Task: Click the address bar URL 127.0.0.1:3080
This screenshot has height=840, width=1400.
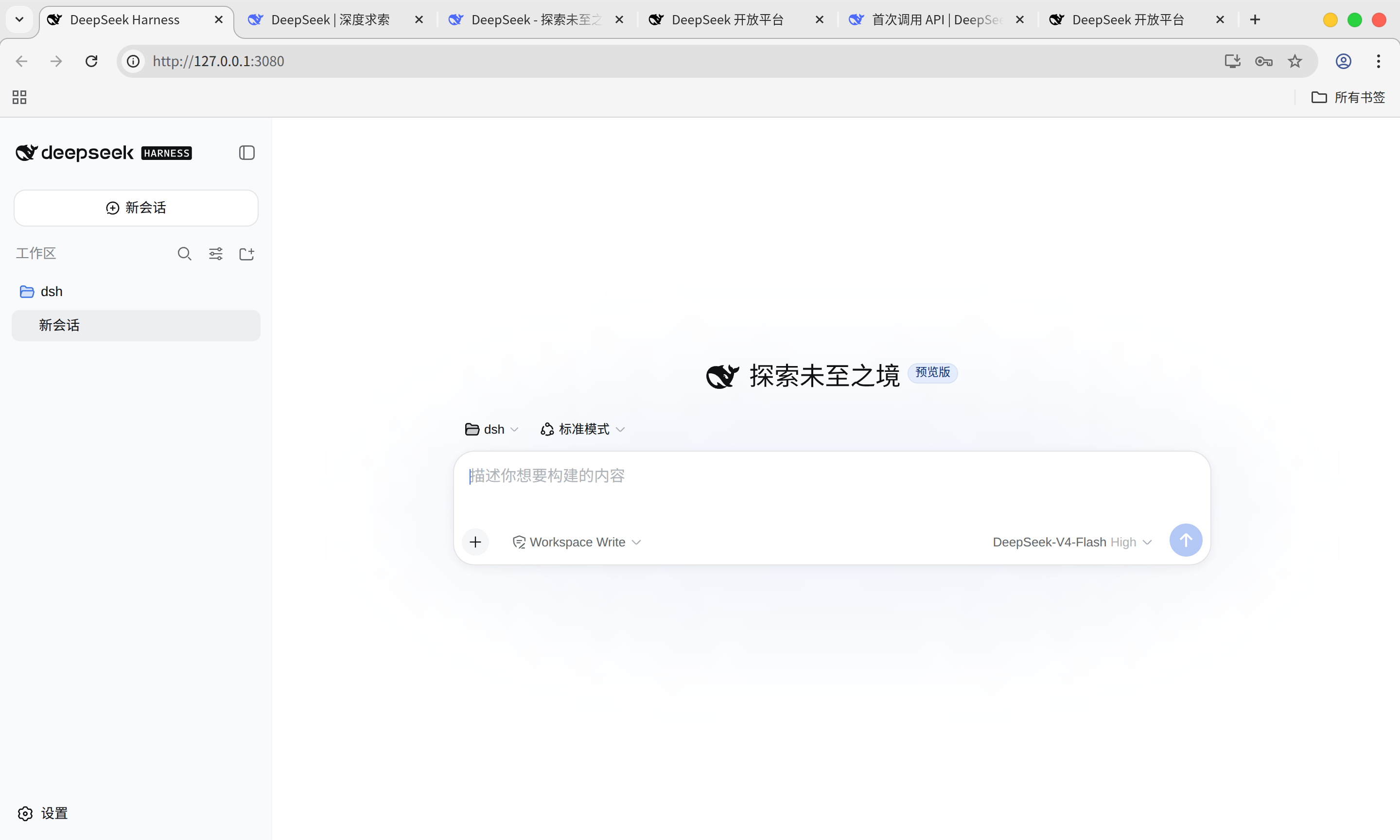Action: pyautogui.click(x=218, y=61)
